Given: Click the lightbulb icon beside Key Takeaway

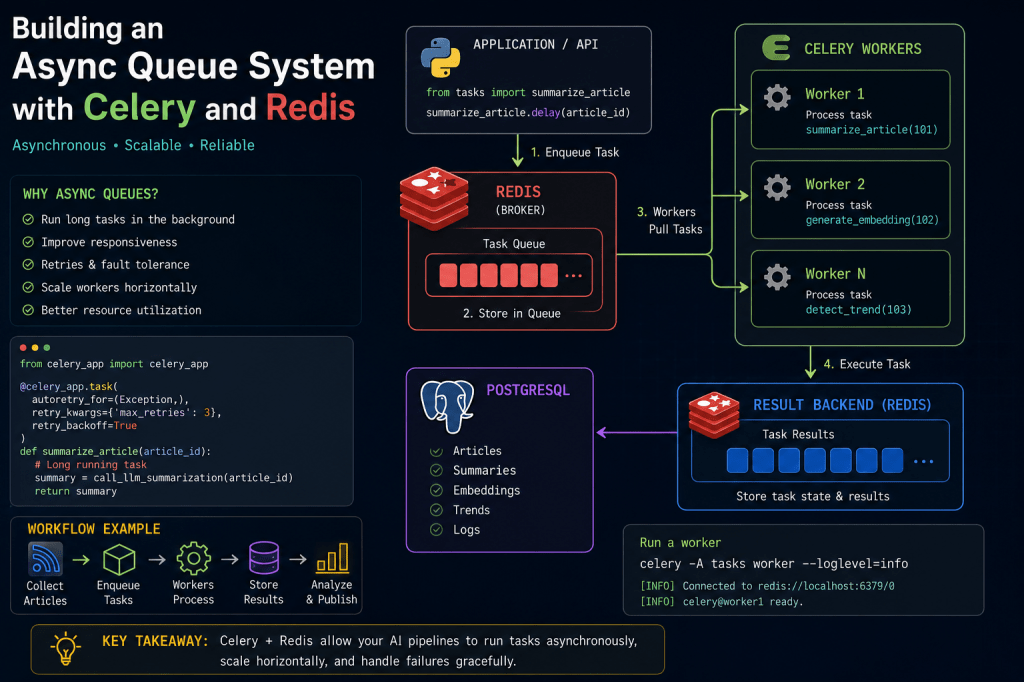Looking at the screenshot, I should pyautogui.click(x=65, y=649).
